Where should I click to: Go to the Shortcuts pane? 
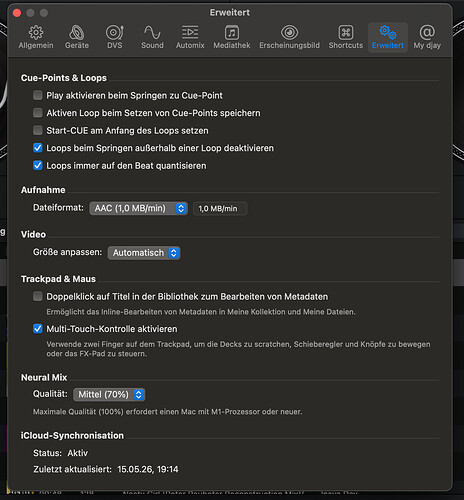(x=346, y=37)
